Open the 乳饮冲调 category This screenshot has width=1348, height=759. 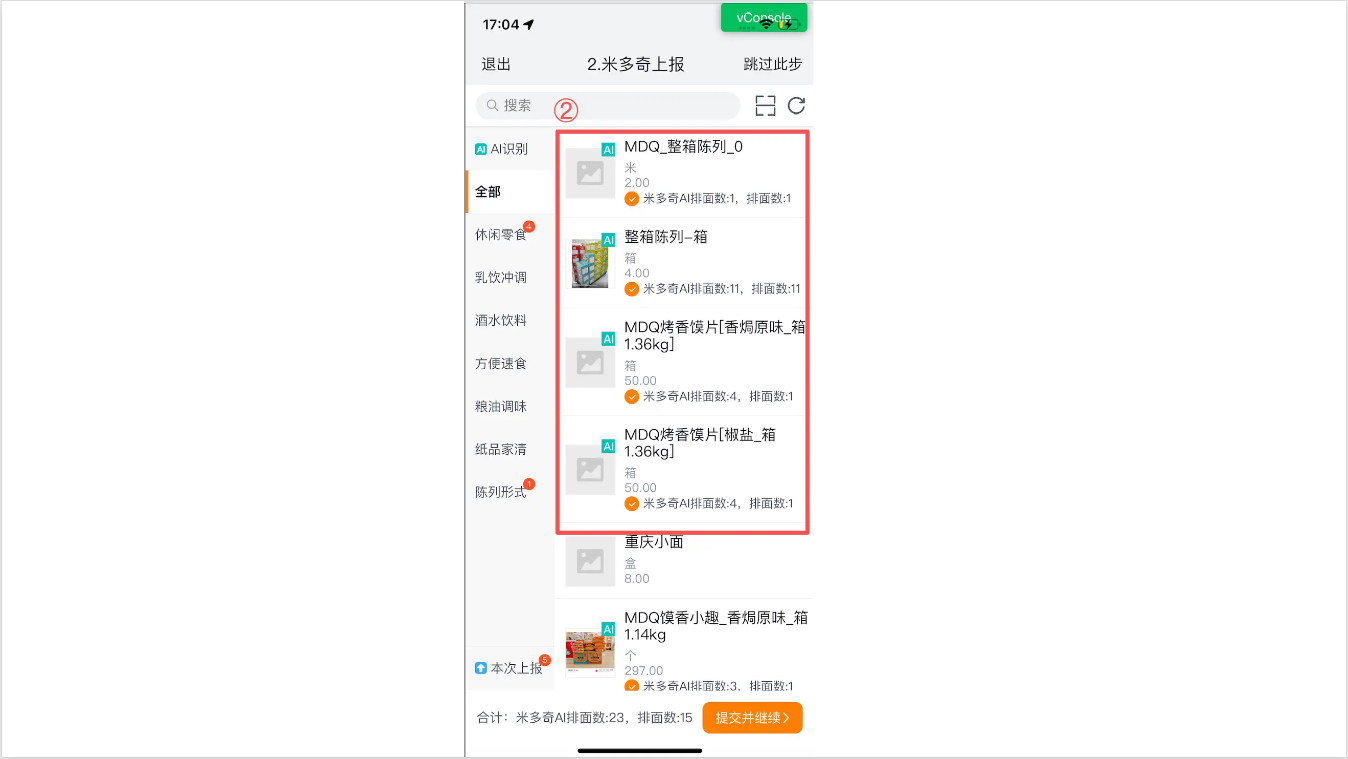(509, 278)
